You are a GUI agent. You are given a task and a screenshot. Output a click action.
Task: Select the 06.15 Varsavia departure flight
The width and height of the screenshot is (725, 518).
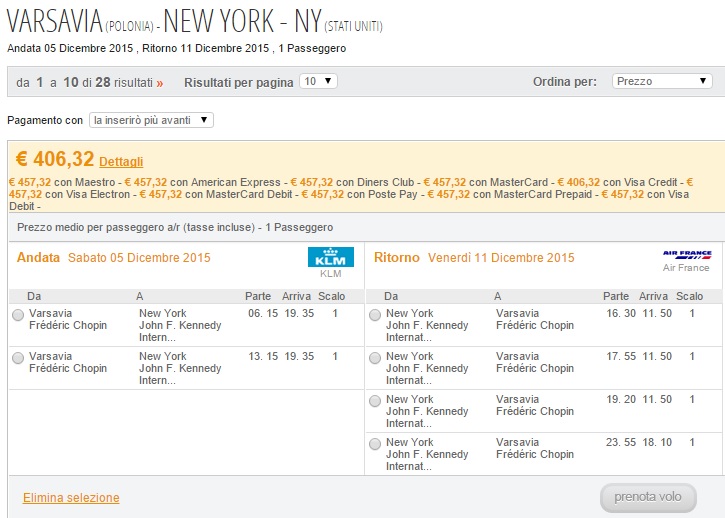18,315
